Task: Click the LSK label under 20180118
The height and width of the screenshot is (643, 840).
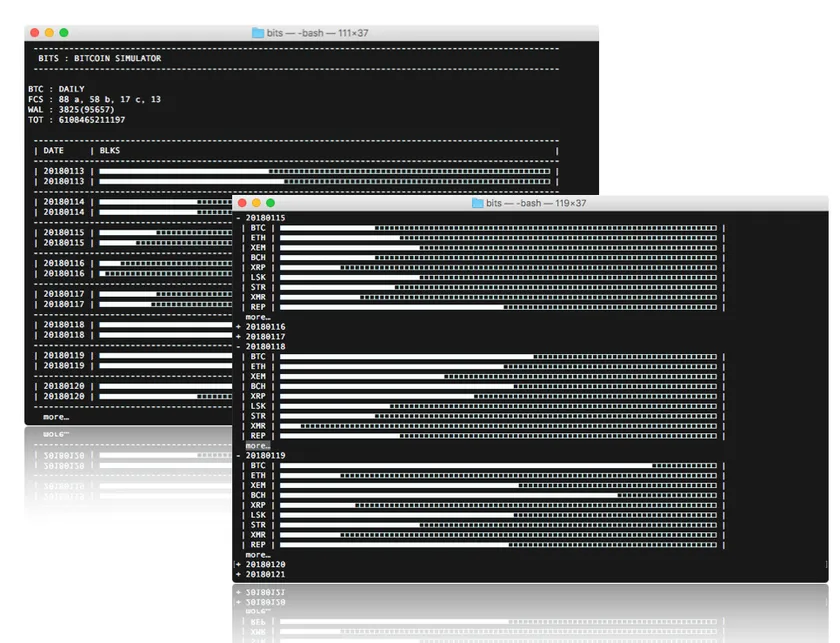Action: coord(258,406)
